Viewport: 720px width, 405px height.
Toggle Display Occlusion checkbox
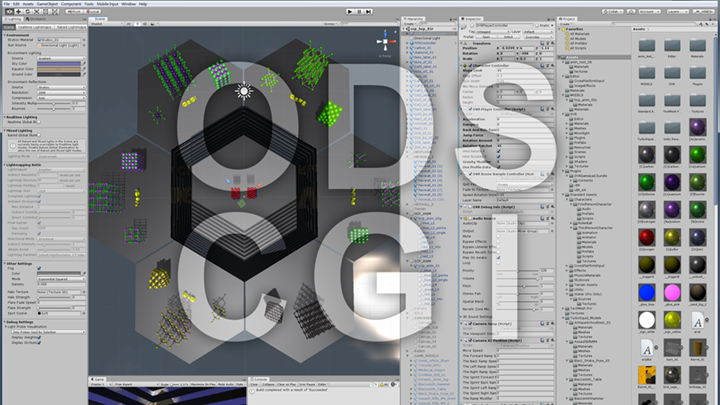pyautogui.click(x=39, y=343)
